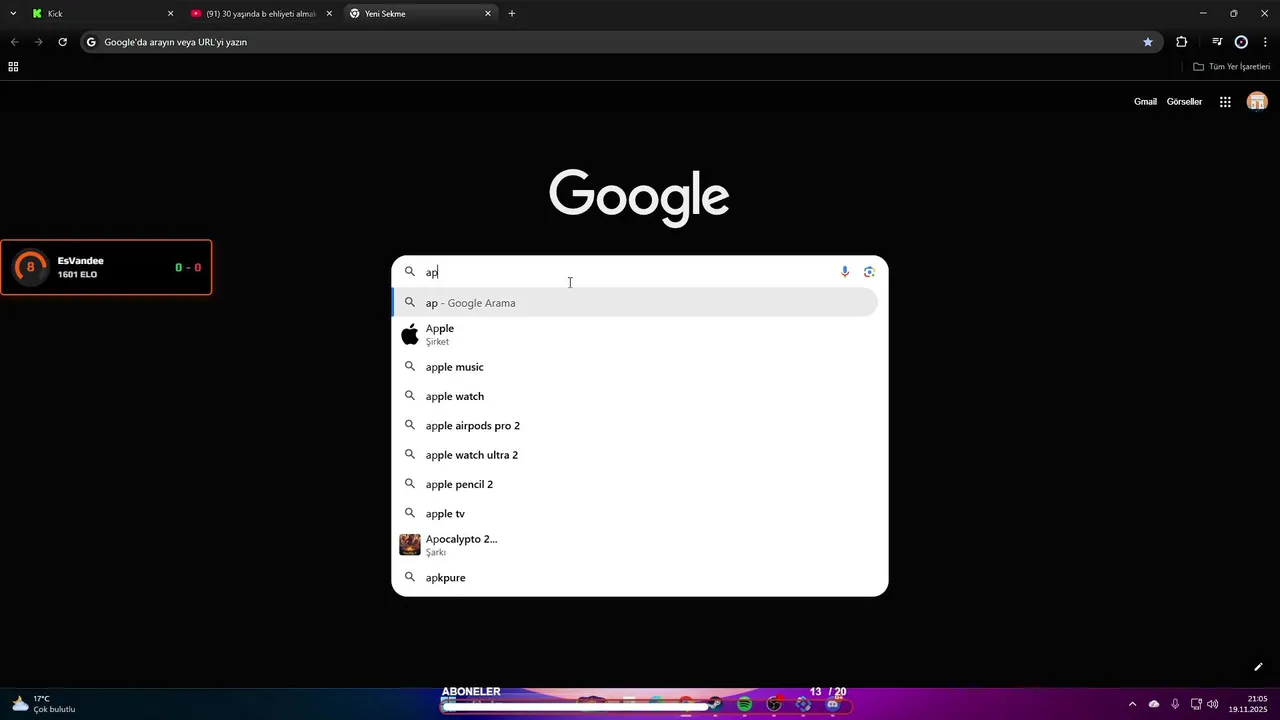
Task: Click the bookmark star in address bar
Action: 1148,42
